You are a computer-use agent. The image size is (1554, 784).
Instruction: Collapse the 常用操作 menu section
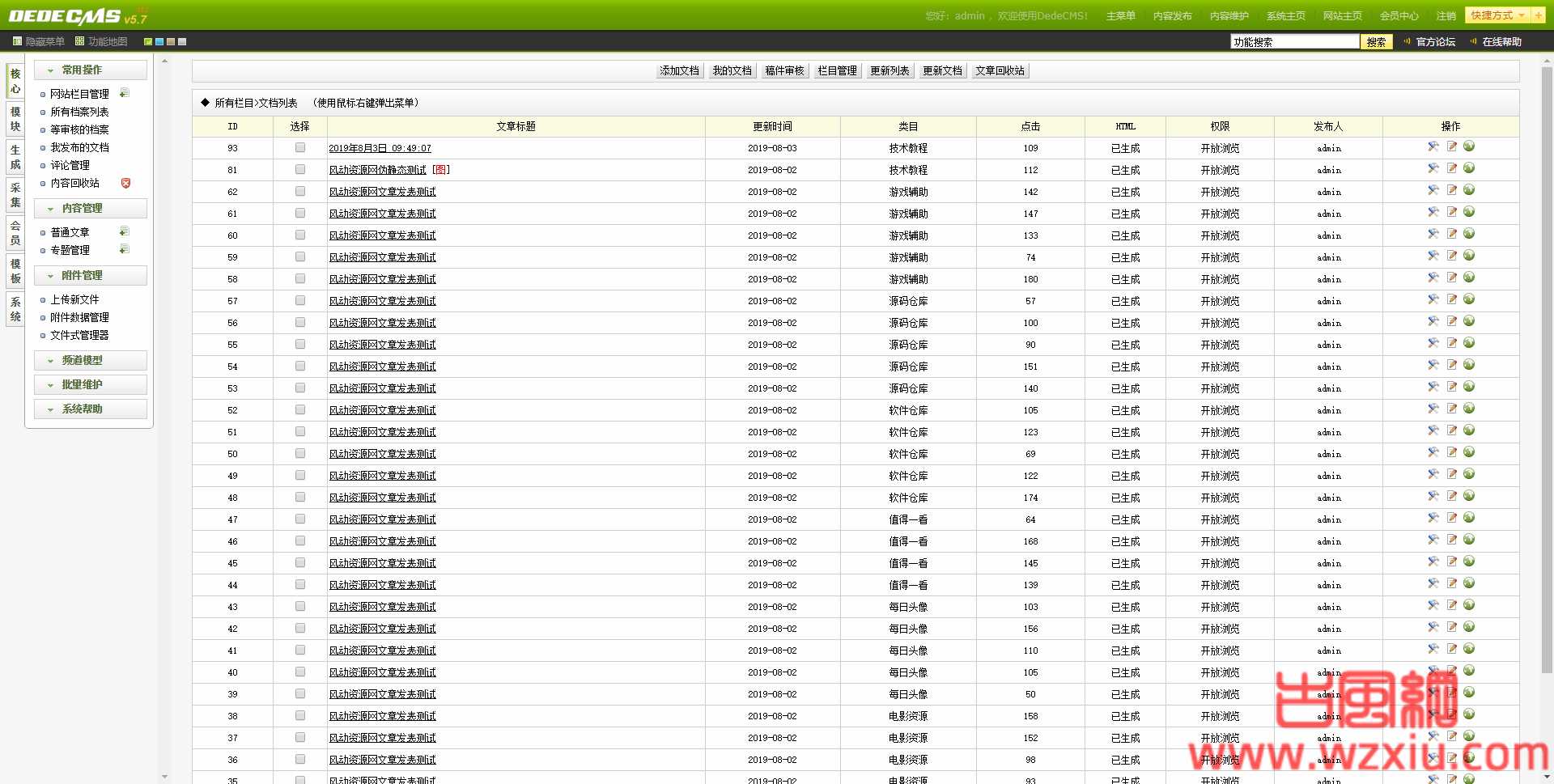click(91, 70)
